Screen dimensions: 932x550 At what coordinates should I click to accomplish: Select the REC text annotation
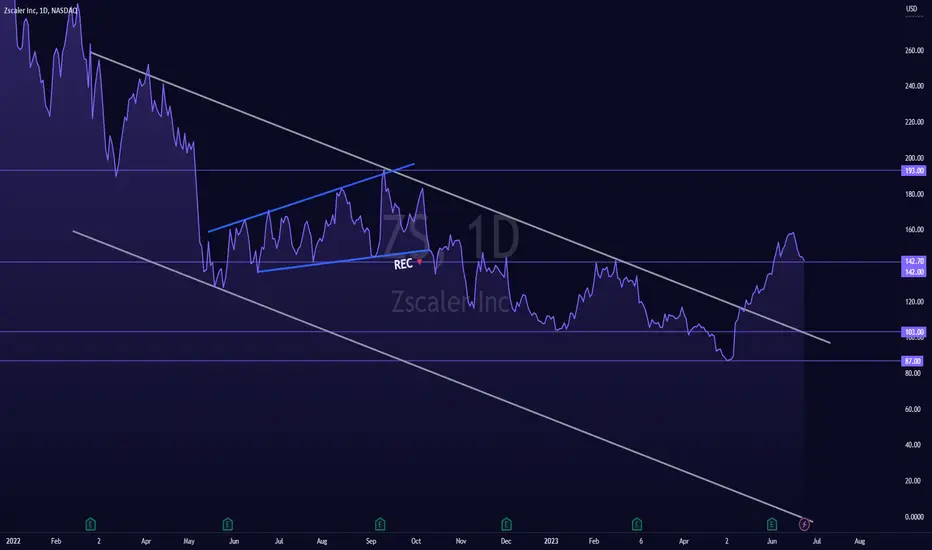click(x=403, y=264)
